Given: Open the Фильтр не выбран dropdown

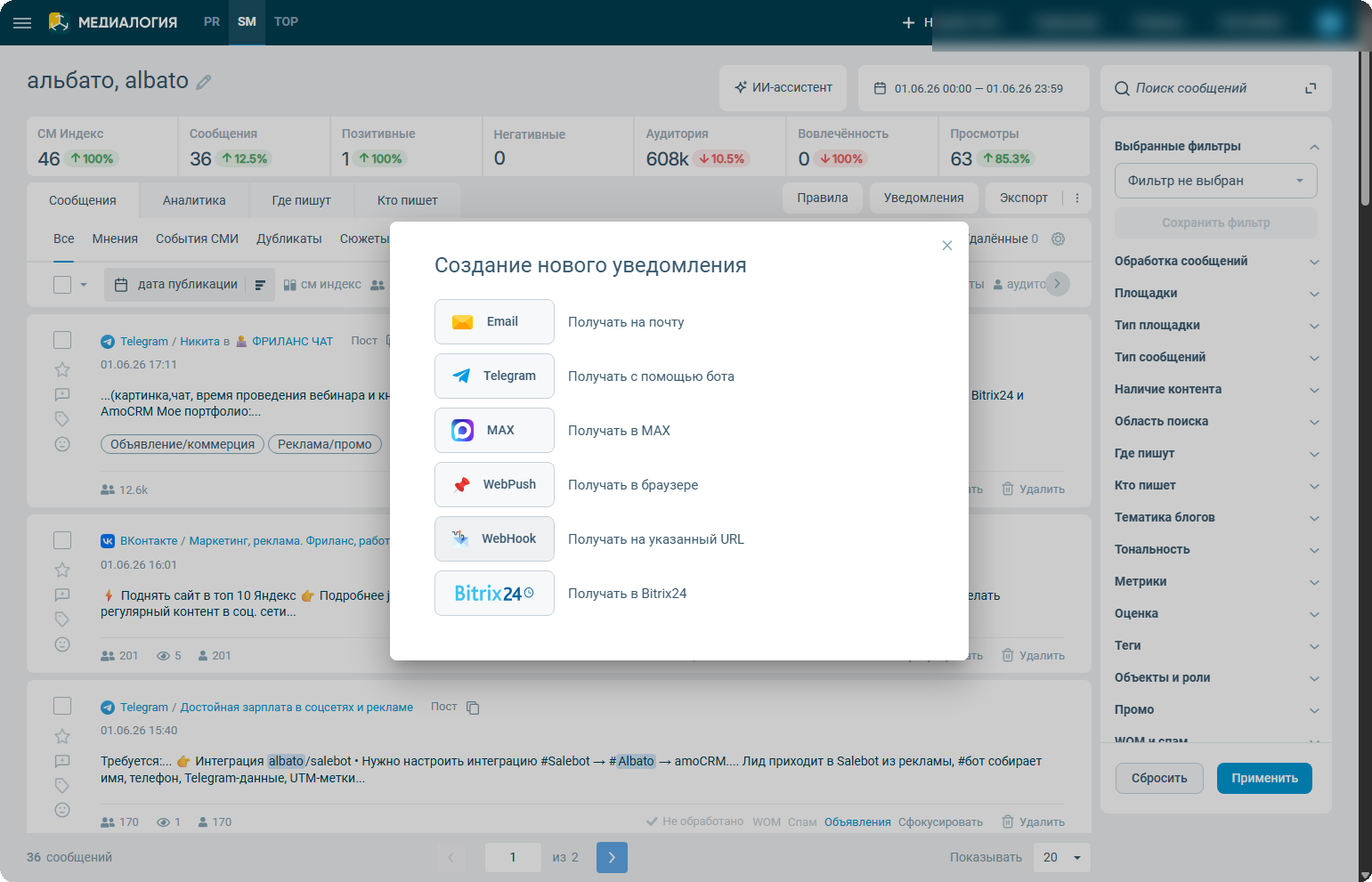Looking at the screenshot, I should click(1216, 181).
